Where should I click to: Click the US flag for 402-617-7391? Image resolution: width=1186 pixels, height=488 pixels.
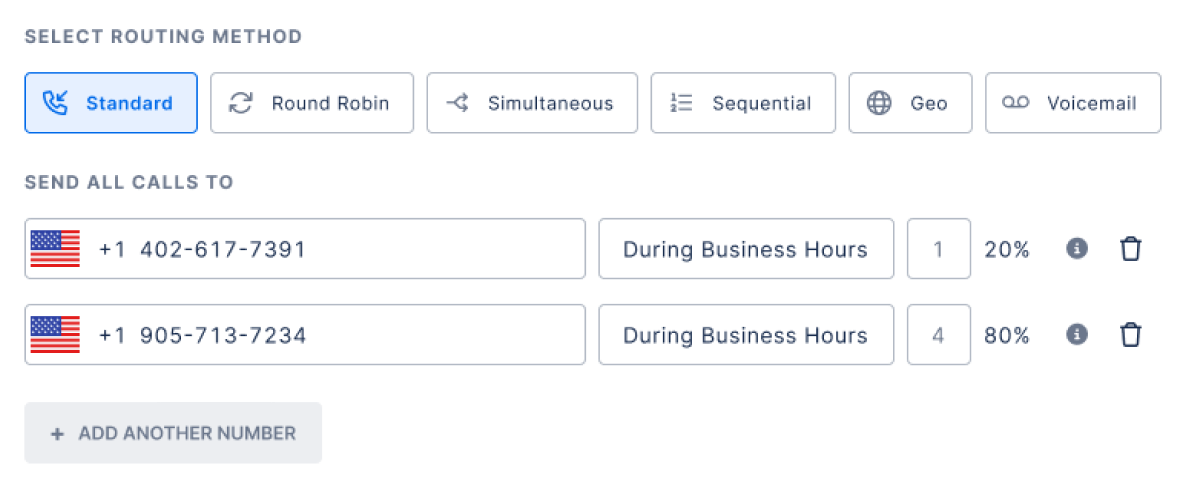pyautogui.click(x=55, y=249)
